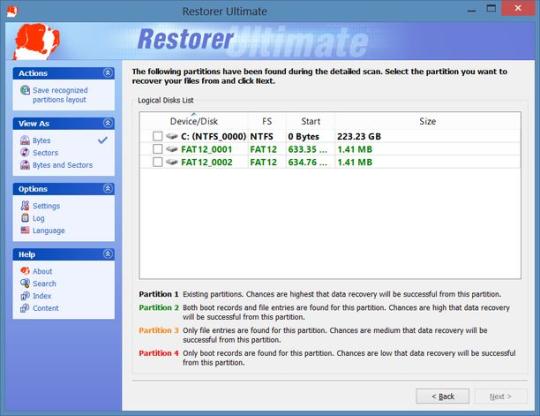Click the Log clipboard icon
The width and height of the screenshot is (540, 416).
[25, 218]
